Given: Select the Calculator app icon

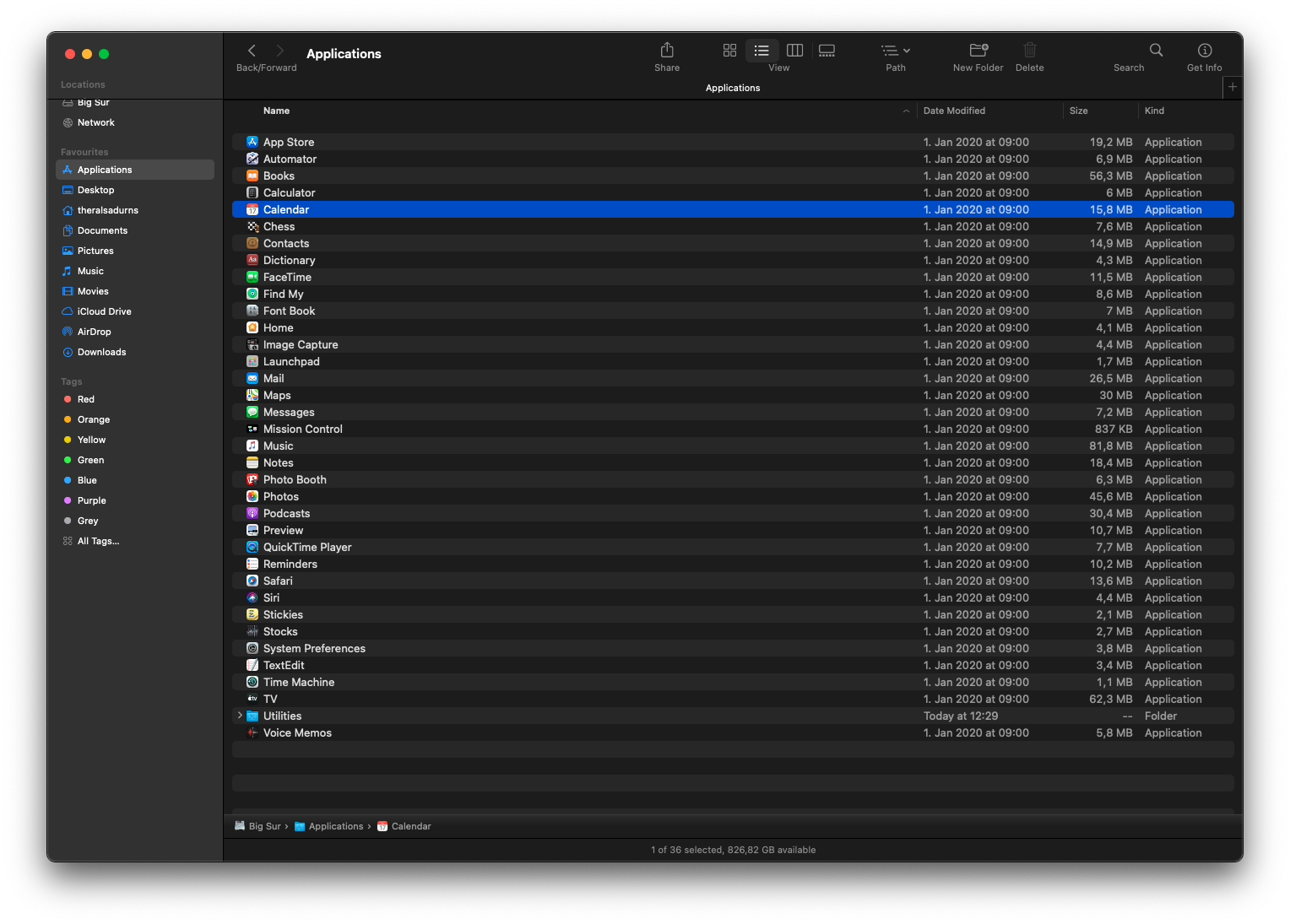Looking at the screenshot, I should coord(252,192).
